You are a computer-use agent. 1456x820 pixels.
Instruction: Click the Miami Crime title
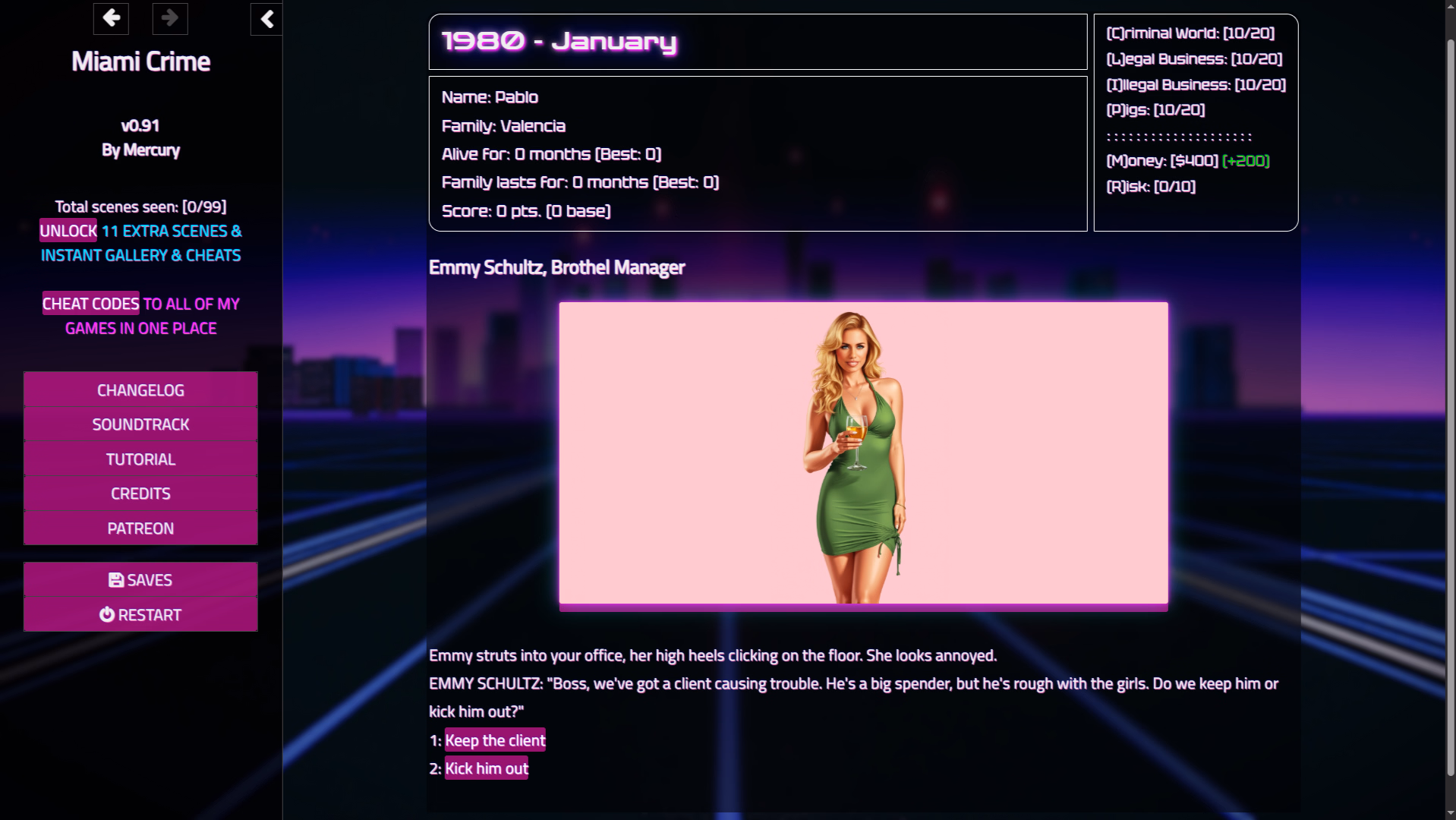point(140,61)
